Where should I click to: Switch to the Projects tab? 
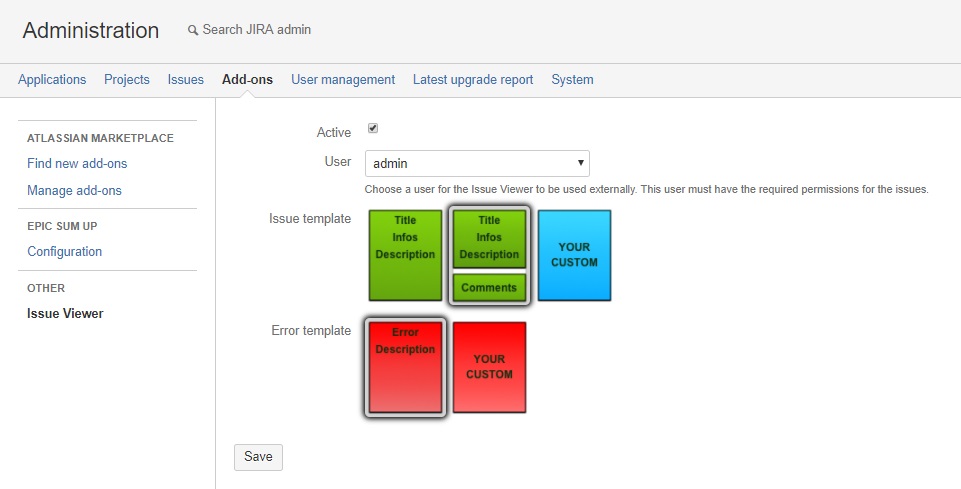(127, 80)
